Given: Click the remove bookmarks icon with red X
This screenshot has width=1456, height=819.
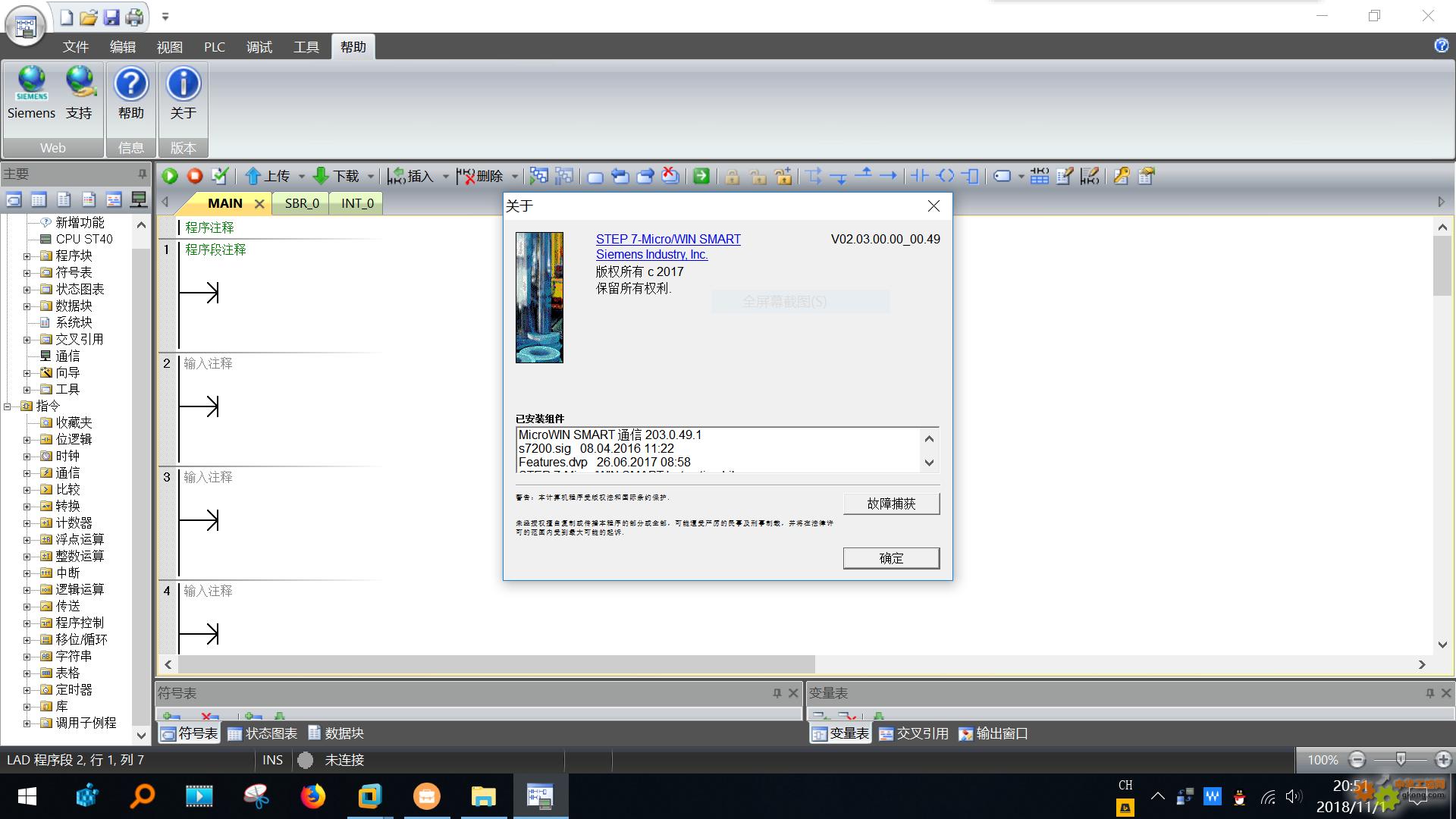Looking at the screenshot, I should pos(670,176).
